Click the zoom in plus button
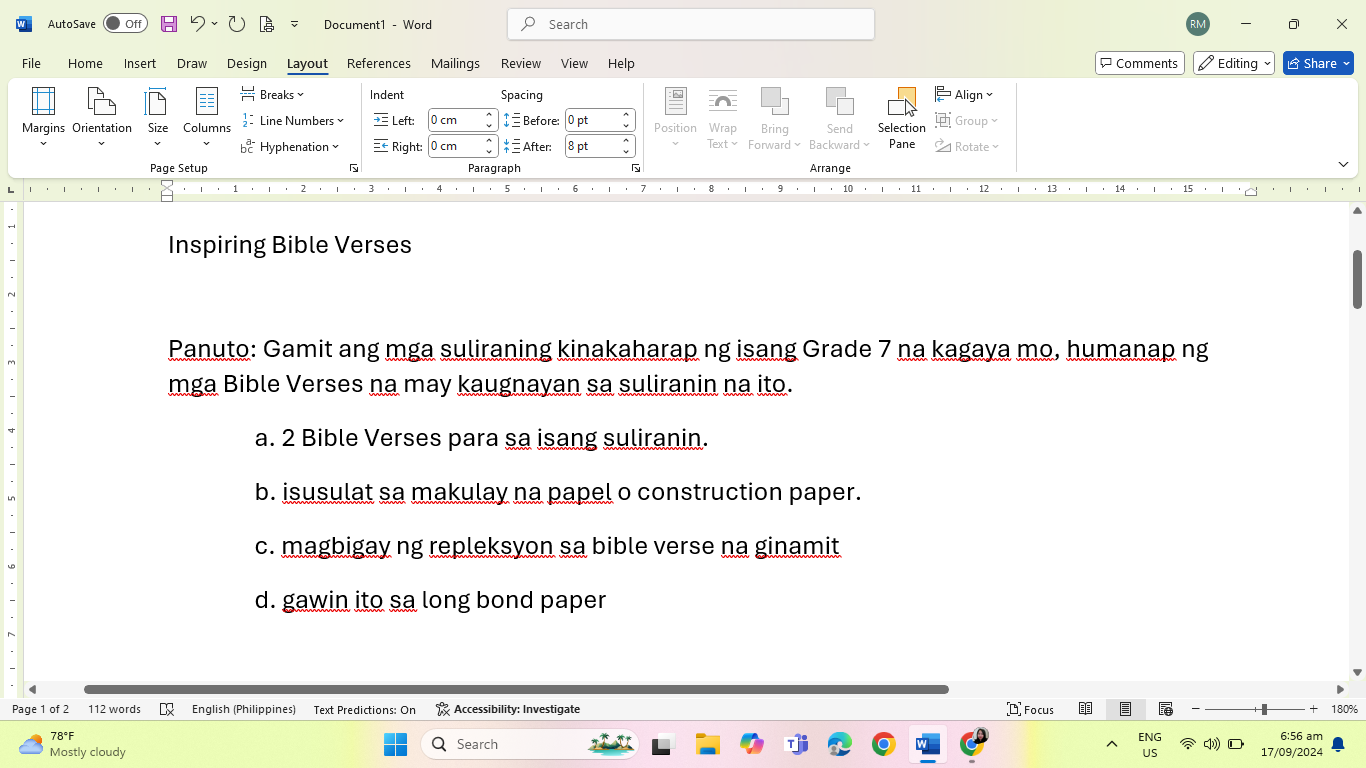 click(1313, 709)
